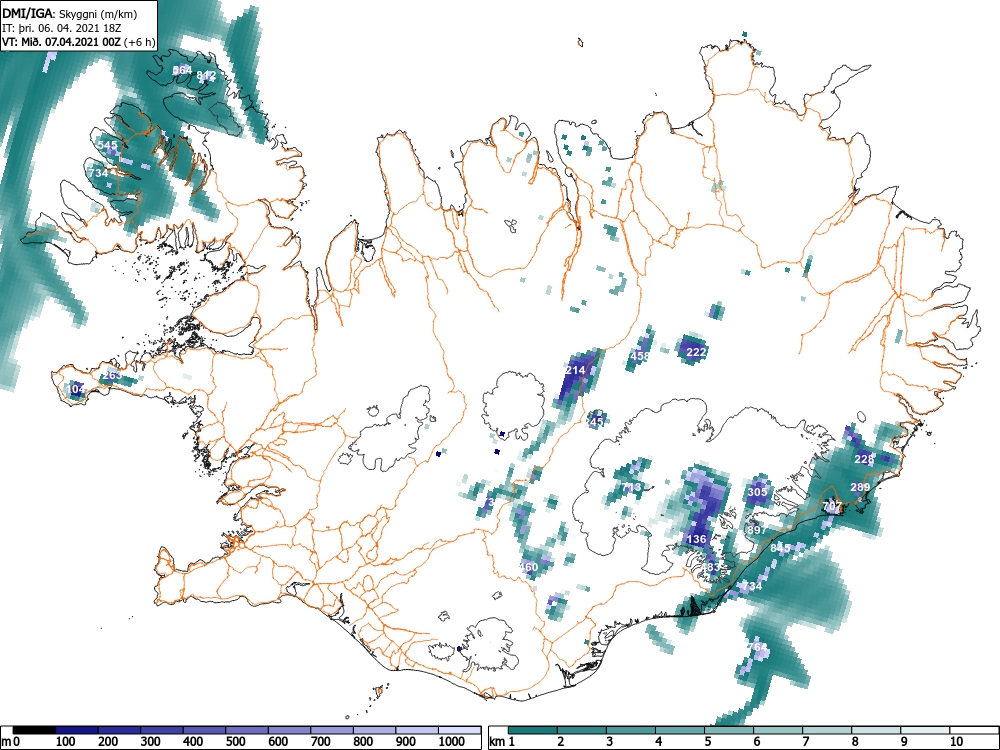Click the visibility value 713 on the glacier
1000x750 pixels.
point(631,488)
